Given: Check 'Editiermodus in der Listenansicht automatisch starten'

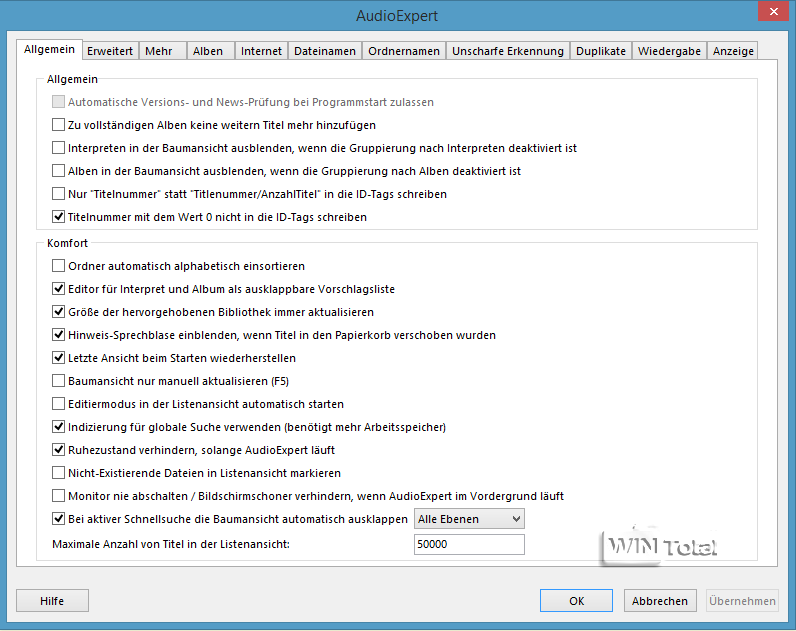Looking at the screenshot, I should [x=58, y=404].
